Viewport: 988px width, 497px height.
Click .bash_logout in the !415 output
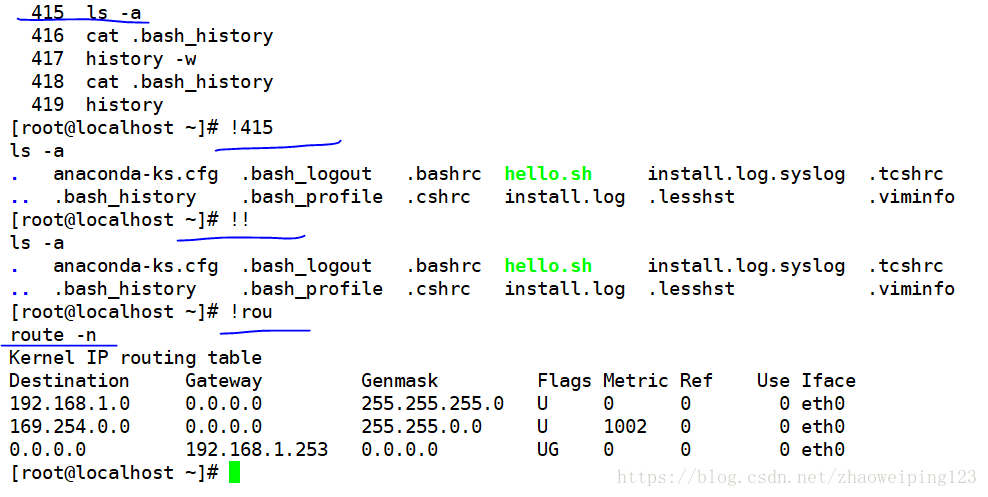[x=306, y=174]
